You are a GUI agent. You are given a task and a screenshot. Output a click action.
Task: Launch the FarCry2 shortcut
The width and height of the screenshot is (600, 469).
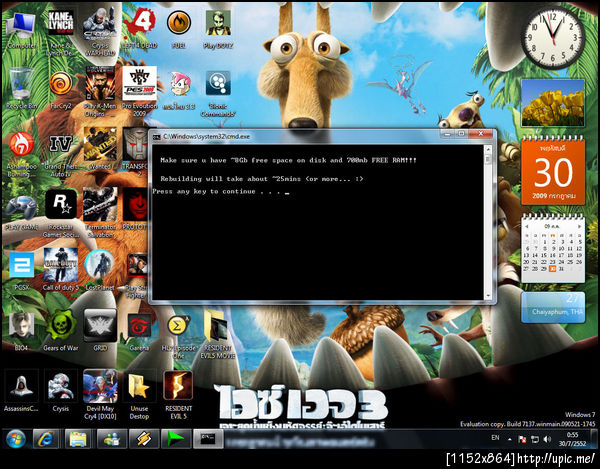[60, 89]
